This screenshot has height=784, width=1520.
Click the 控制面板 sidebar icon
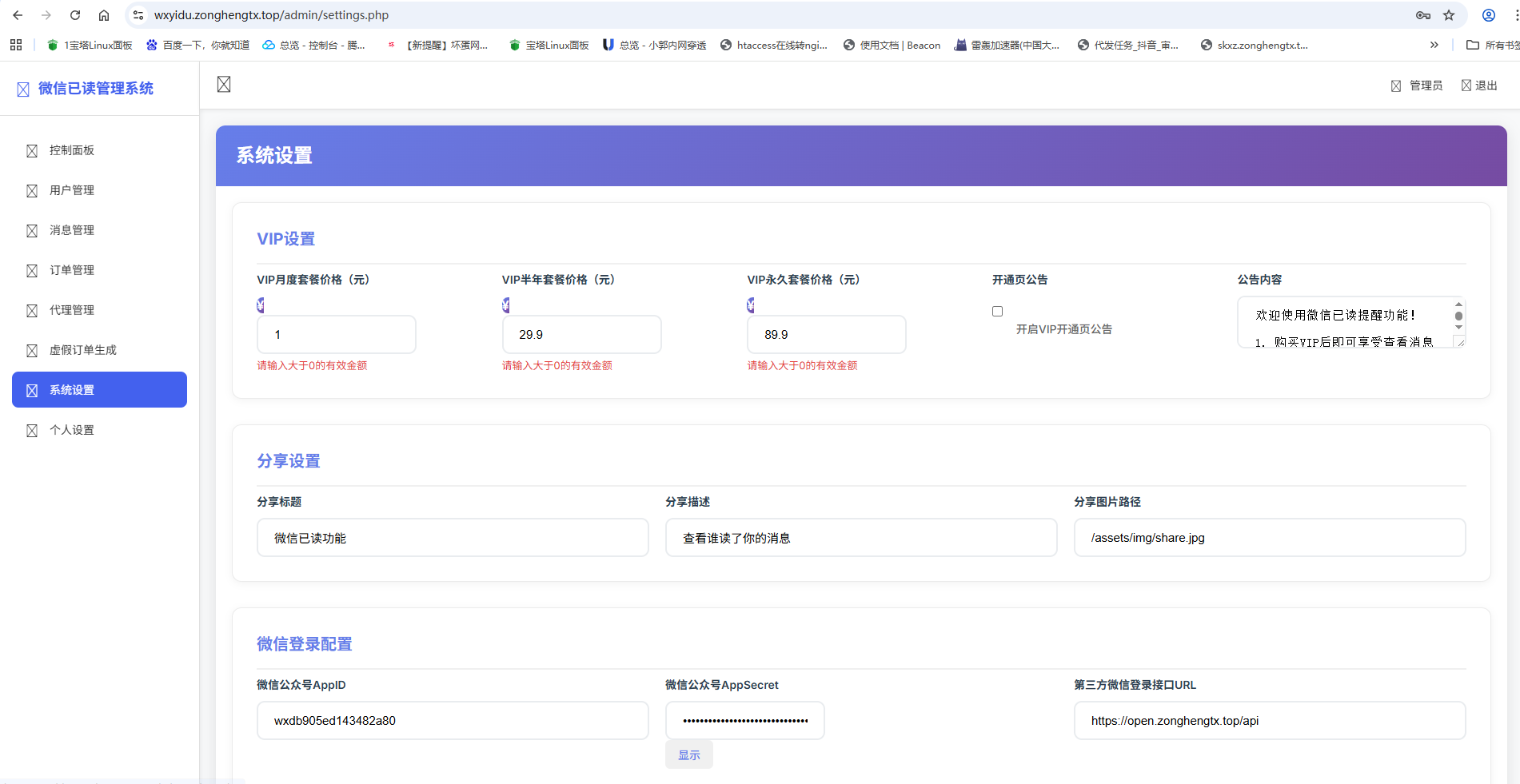[x=32, y=151]
